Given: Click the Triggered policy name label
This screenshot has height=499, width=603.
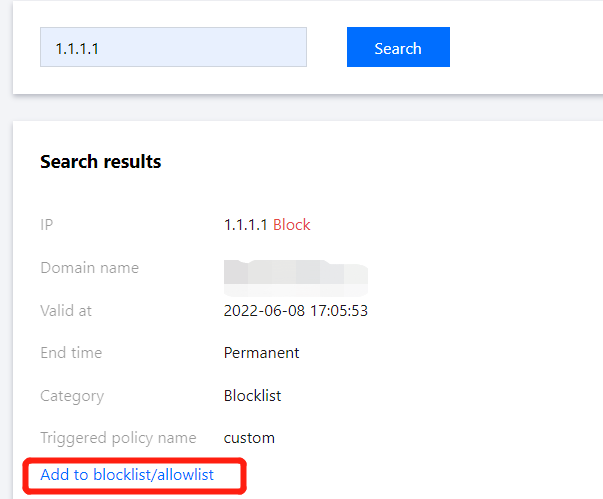Looking at the screenshot, I should pos(118,438).
